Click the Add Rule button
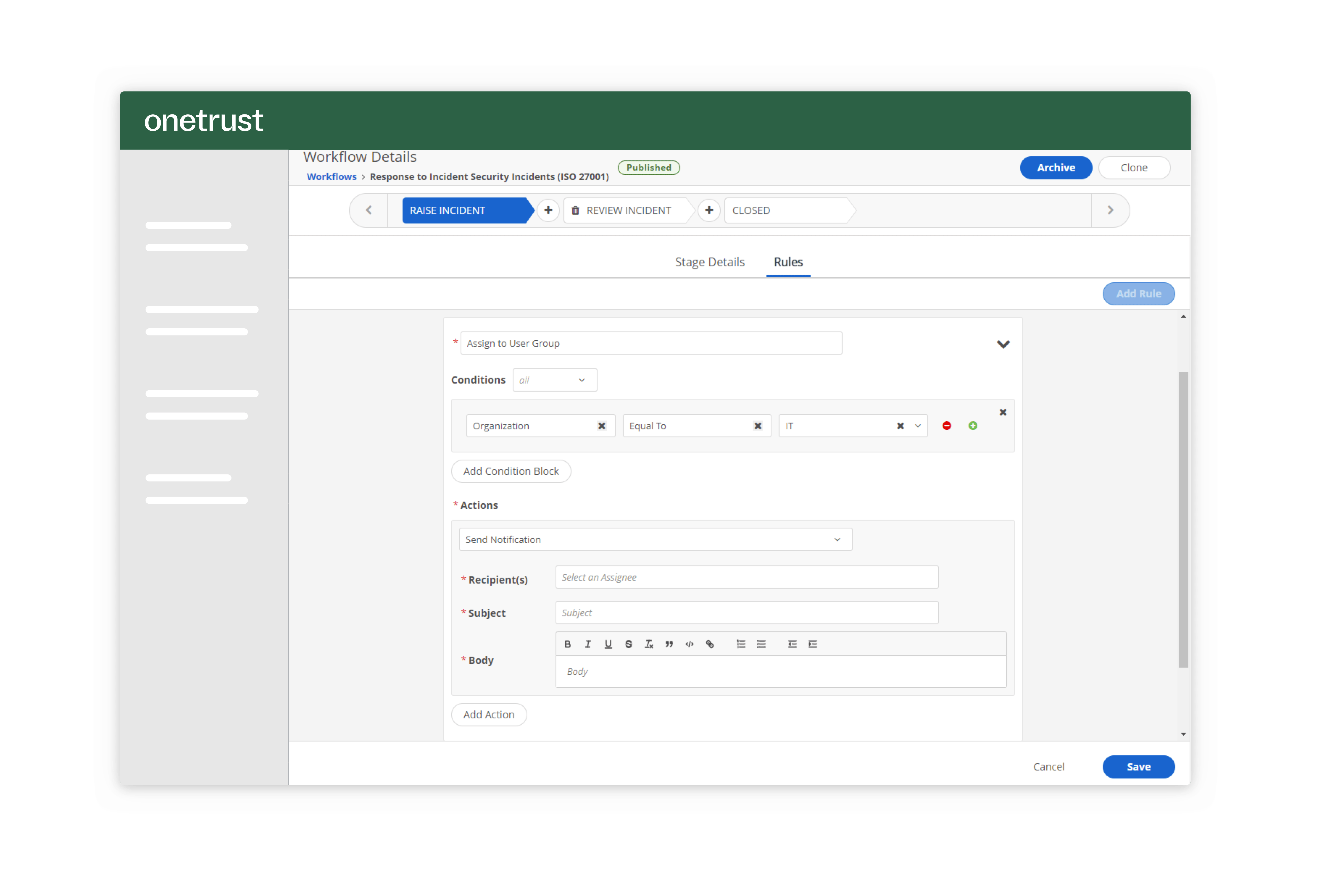1338x896 pixels. [x=1139, y=294]
